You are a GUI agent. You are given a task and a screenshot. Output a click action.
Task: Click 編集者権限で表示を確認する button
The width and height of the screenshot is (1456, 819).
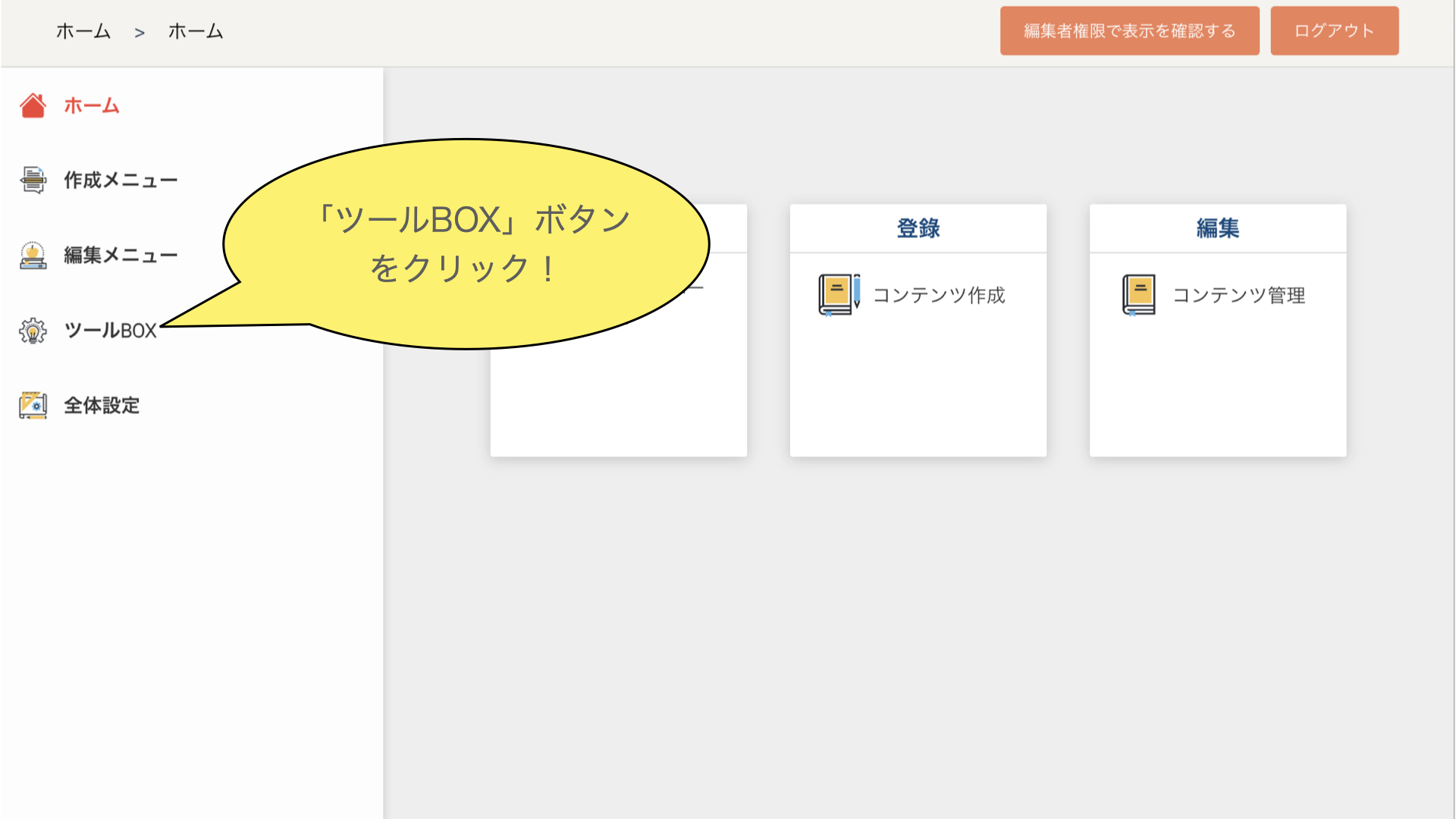1129,31
